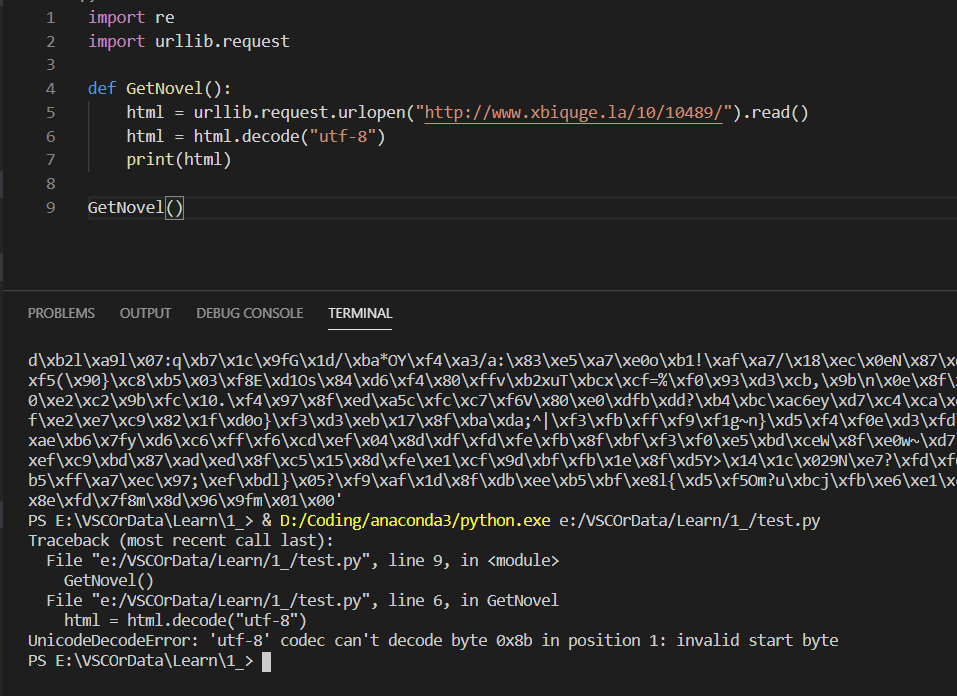Click the UnicodeDecodeError message in terminal

(433, 640)
